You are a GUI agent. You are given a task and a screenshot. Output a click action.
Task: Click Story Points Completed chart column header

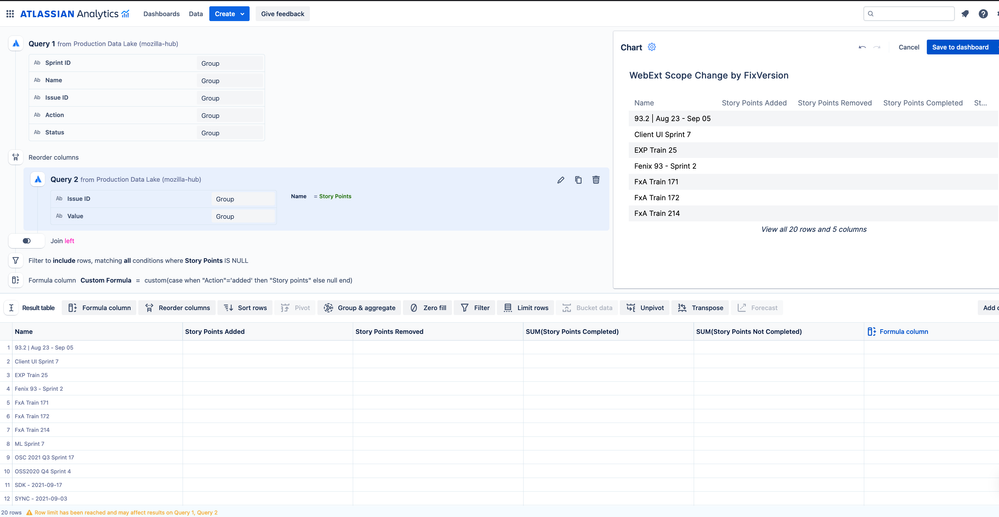923,103
